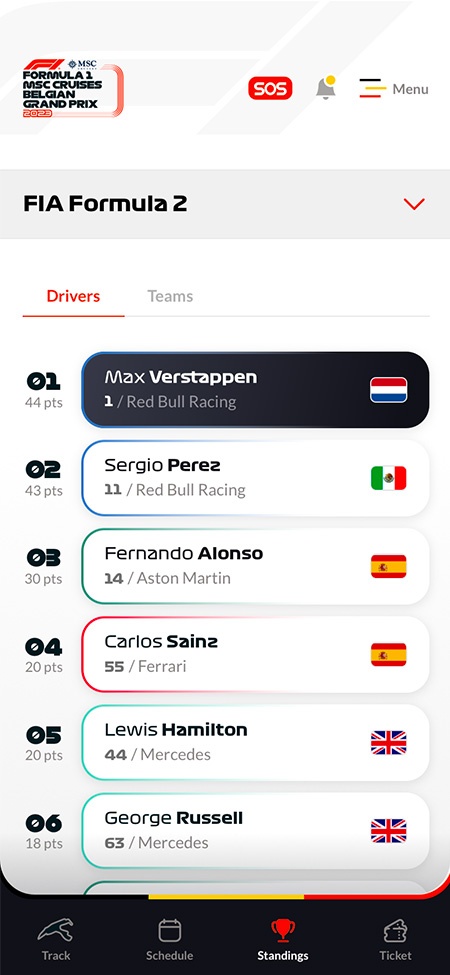
Task: Click the Mexico flag beside Sergio Perez
Action: tap(388, 478)
